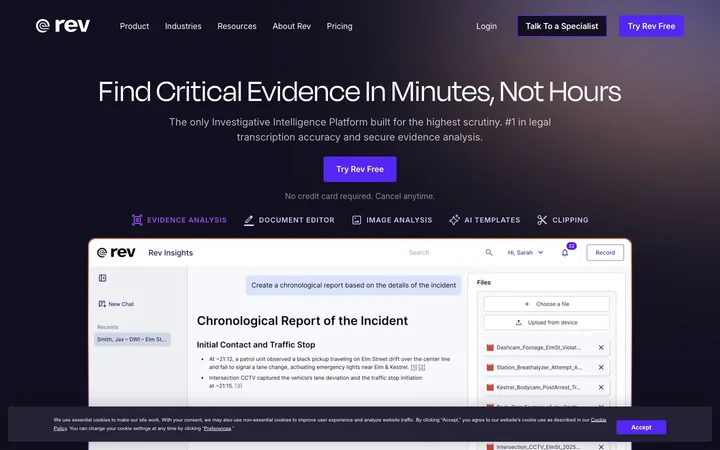Click the Rev Insights title

(170, 253)
